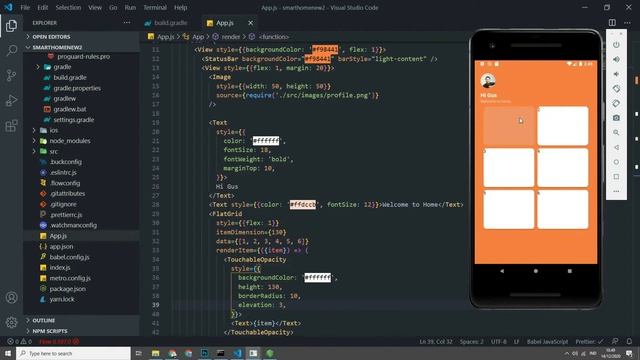Close the App.js editor tab
The width and height of the screenshot is (640, 360).
coord(251,23)
